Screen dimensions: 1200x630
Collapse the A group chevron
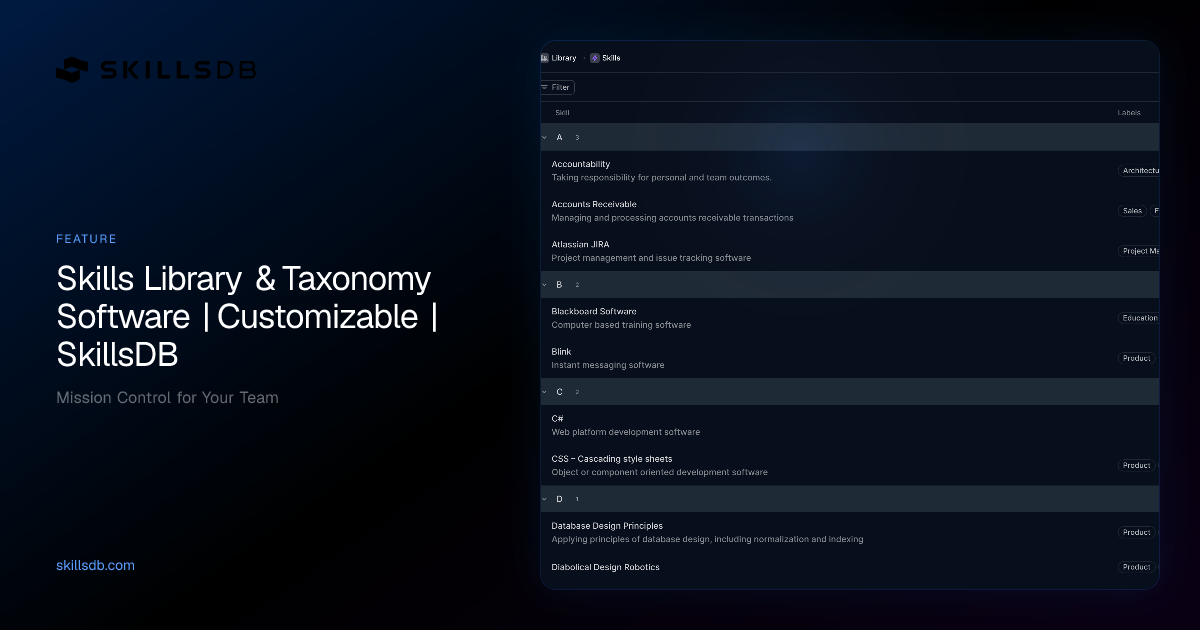coord(544,137)
